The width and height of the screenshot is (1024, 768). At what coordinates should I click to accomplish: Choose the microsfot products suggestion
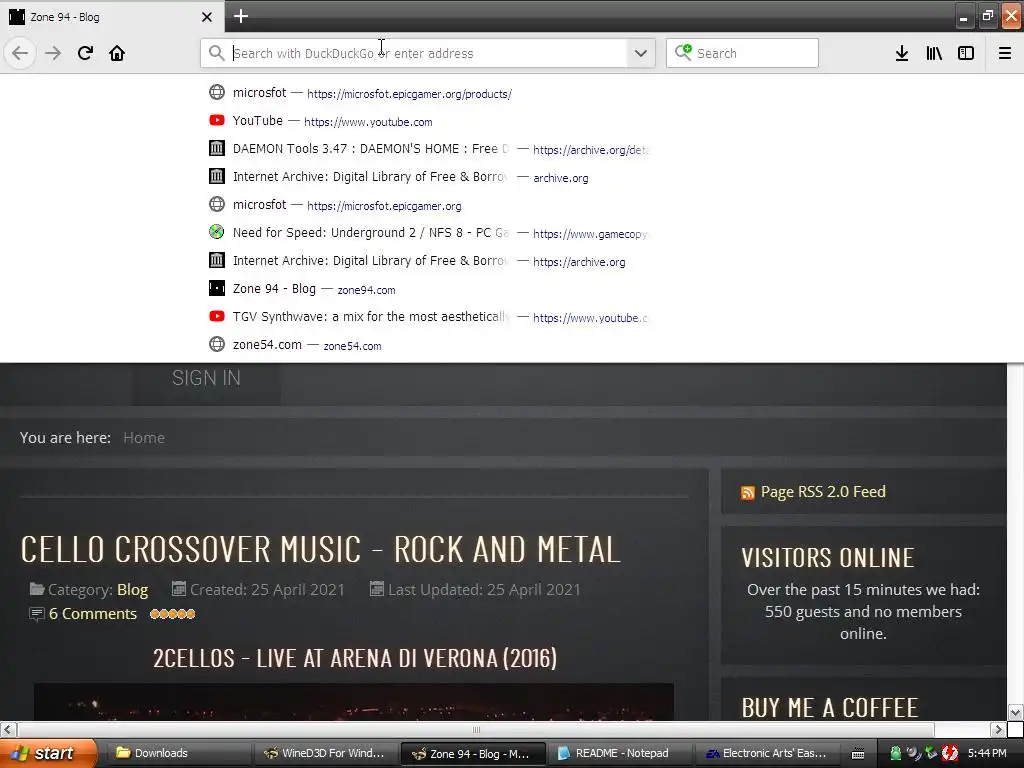pyautogui.click(x=428, y=93)
